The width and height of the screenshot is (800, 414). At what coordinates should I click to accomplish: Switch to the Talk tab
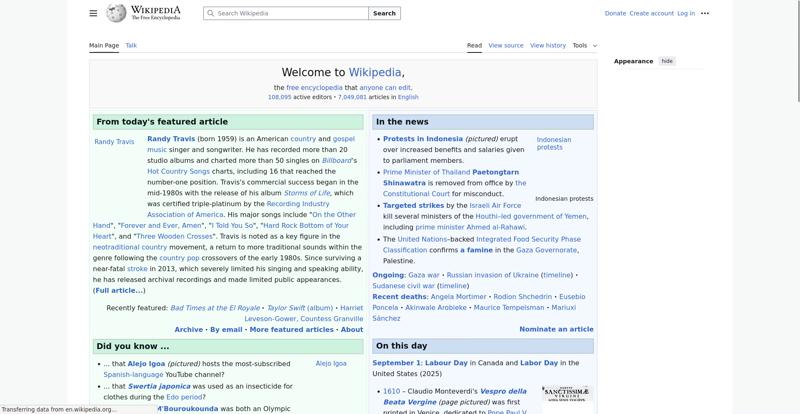click(x=131, y=45)
